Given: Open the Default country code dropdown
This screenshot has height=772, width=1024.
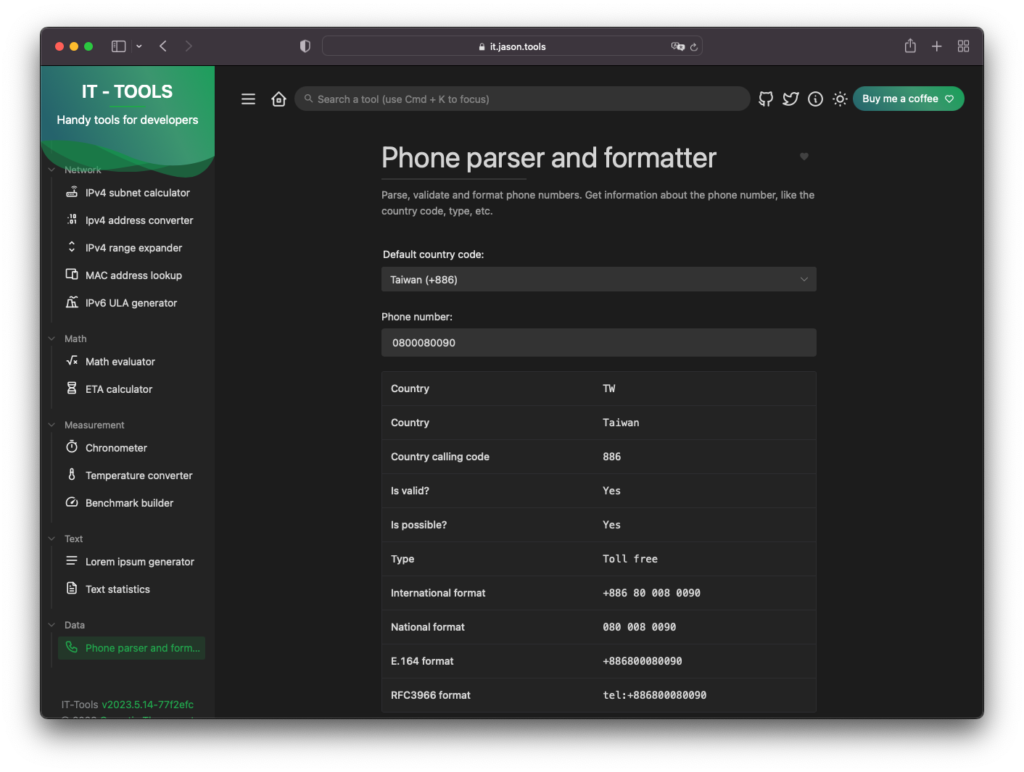Looking at the screenshot, I should tap(598, 280).
